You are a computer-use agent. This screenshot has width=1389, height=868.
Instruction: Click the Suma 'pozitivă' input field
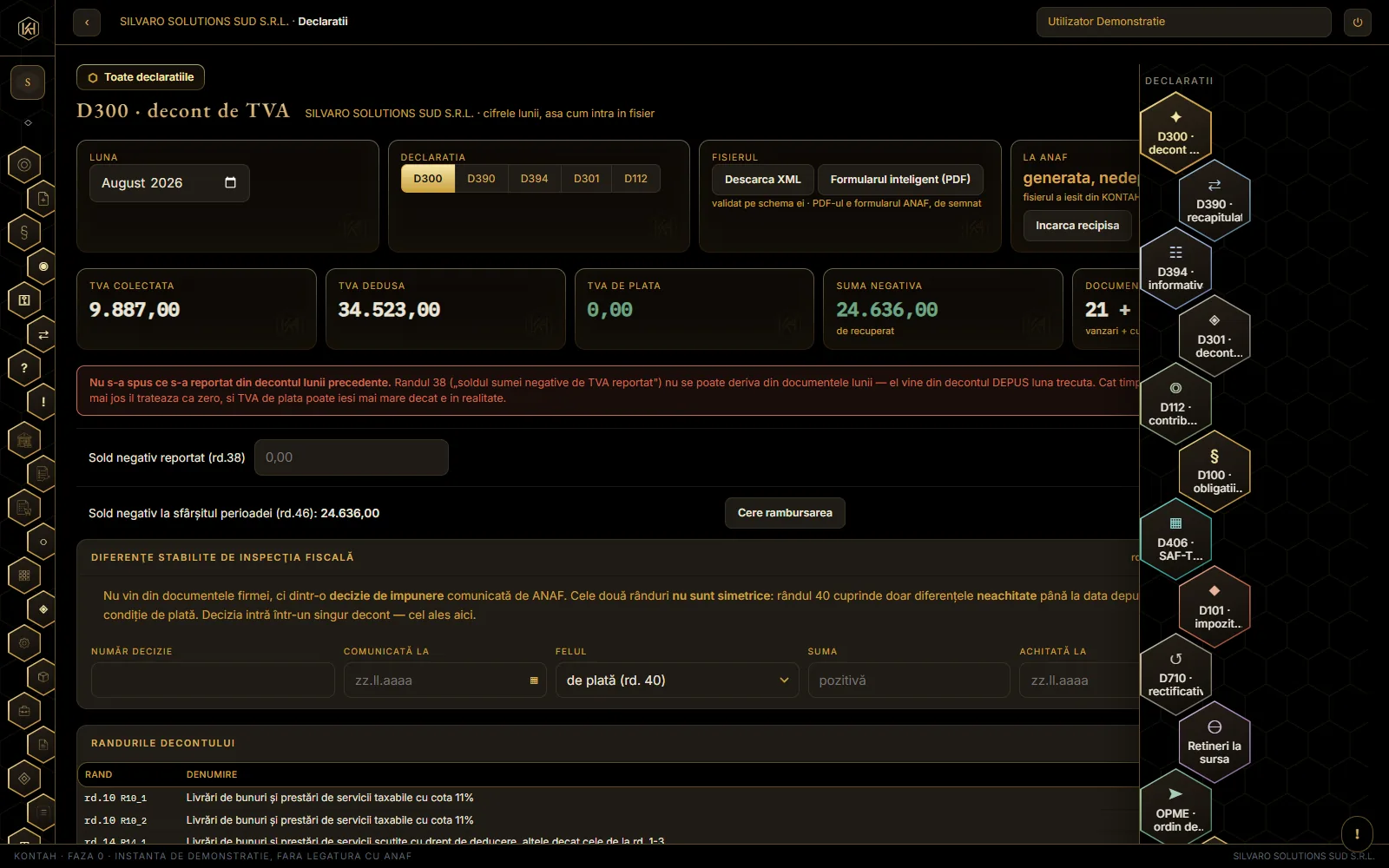click(909, 681)
